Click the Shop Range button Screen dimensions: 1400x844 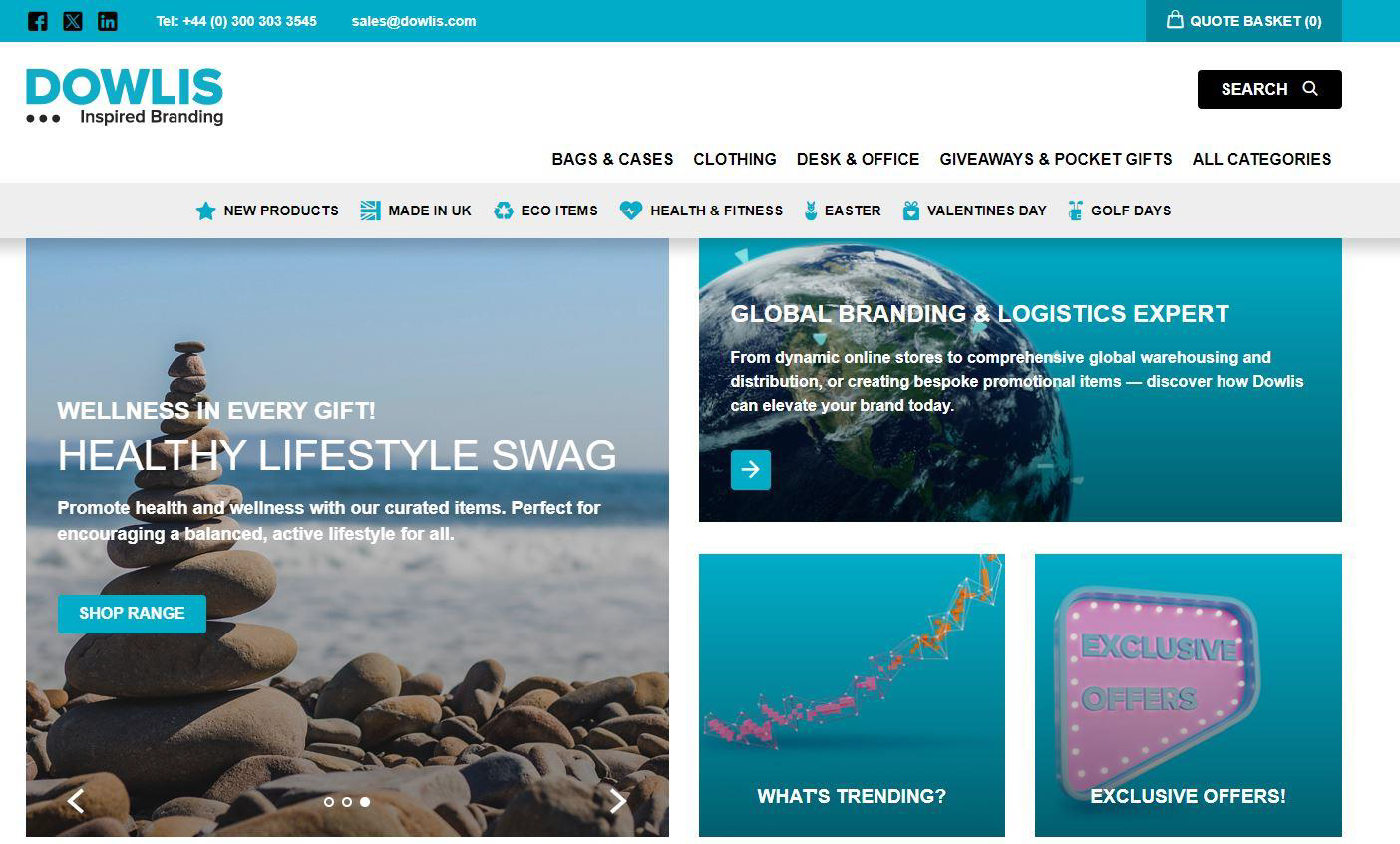pyautogui.click(x=132, y=614)
